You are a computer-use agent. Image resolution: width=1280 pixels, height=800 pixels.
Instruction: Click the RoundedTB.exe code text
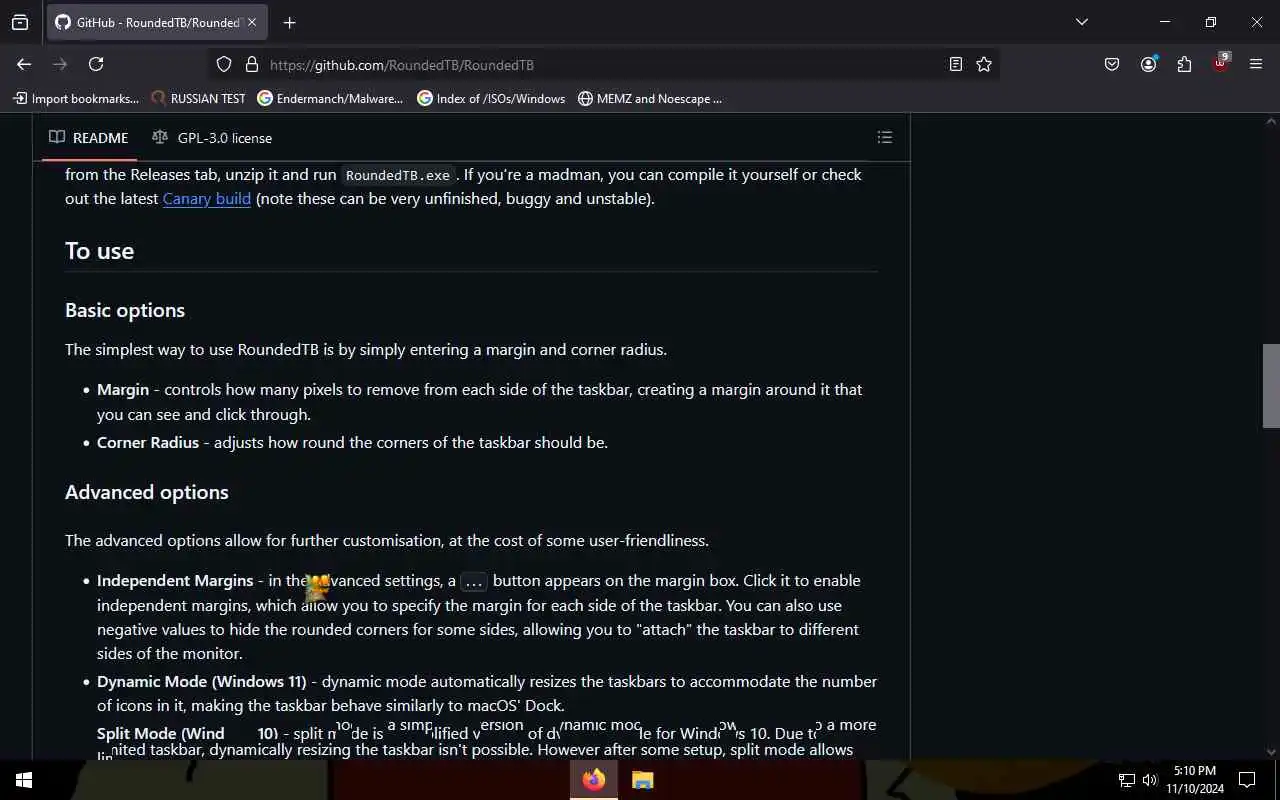coord(398,175)
